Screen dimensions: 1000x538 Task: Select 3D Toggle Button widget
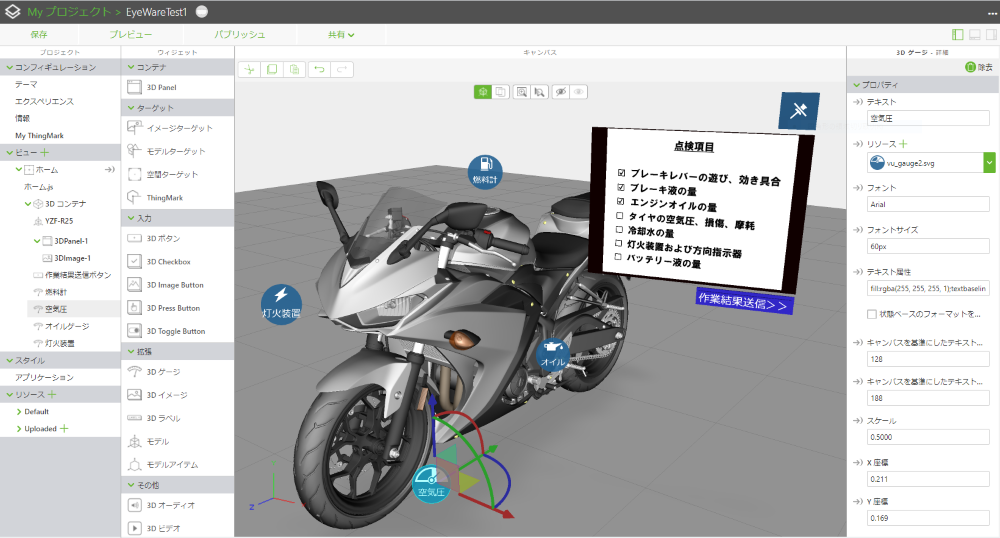(x=175, y=331)
